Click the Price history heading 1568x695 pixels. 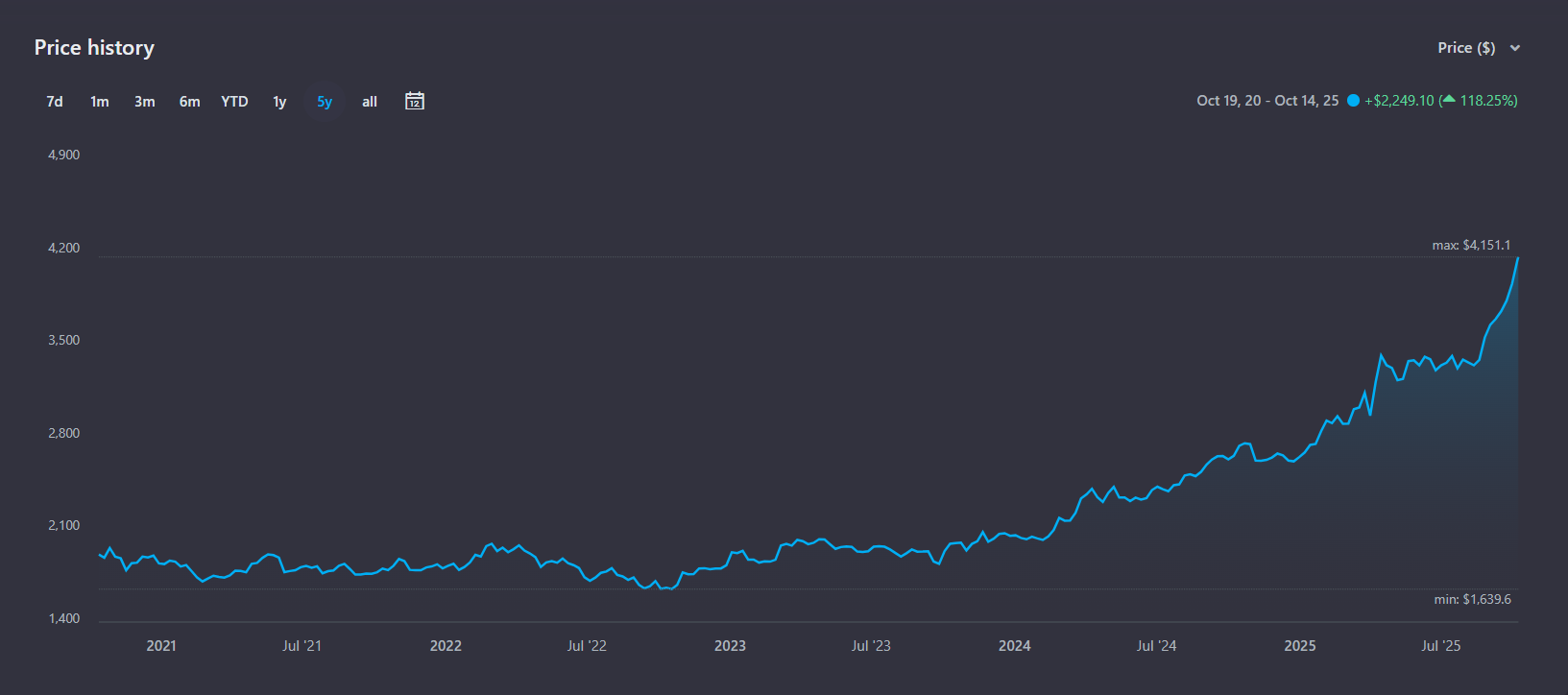coord(94,48)
